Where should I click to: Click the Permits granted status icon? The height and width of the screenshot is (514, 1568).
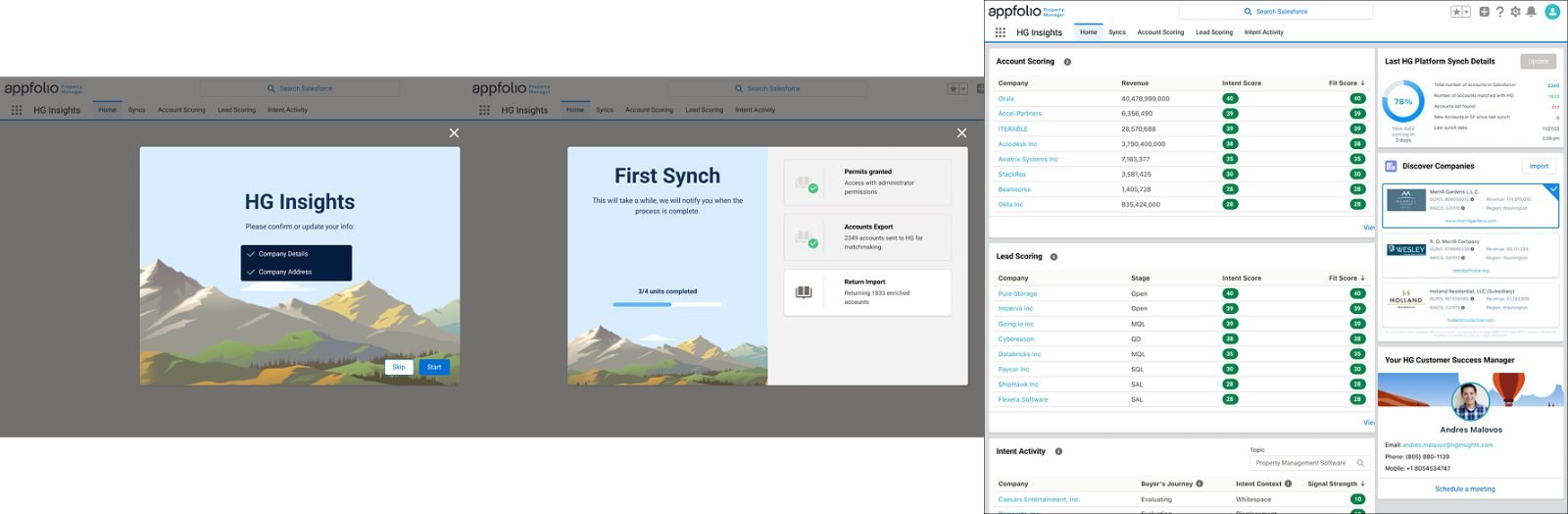[807, 183]
